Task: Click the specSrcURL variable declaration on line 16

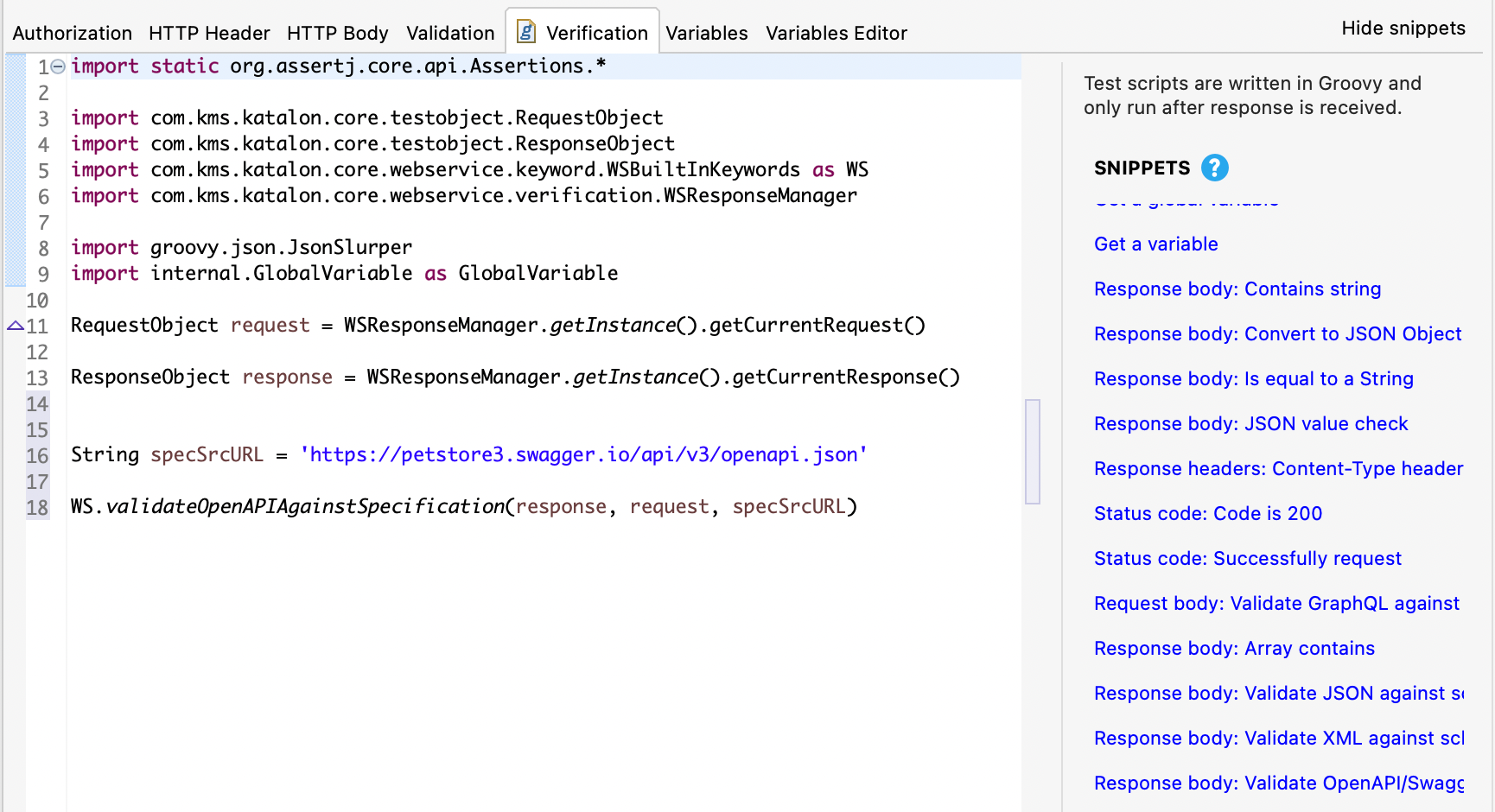Action: tap(207, 454)
